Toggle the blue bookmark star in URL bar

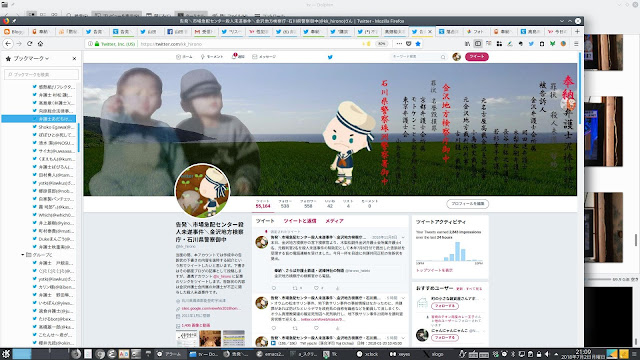click(x=418, y=44)
